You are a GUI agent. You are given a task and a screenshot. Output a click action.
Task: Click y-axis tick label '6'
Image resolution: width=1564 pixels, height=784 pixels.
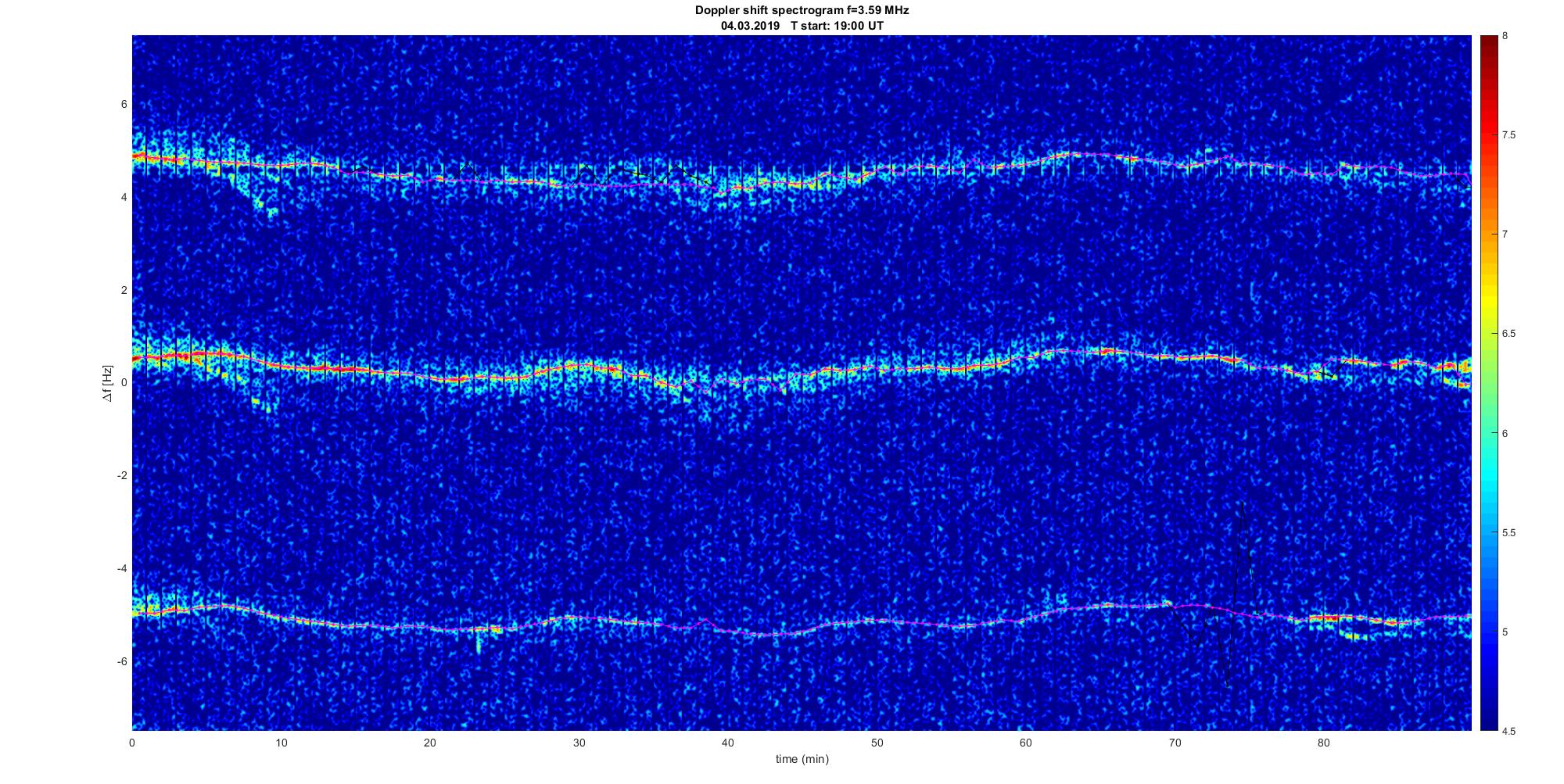(x=124, y=105)
